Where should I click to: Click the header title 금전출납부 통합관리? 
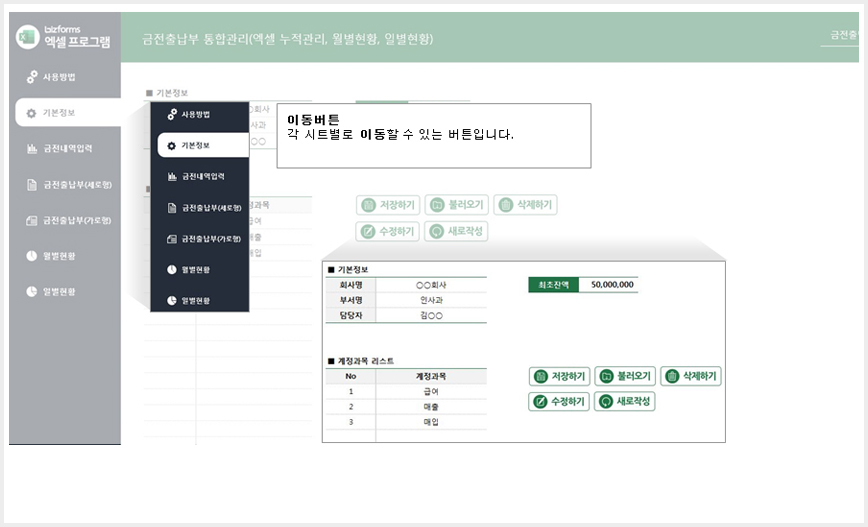(287, 39)
